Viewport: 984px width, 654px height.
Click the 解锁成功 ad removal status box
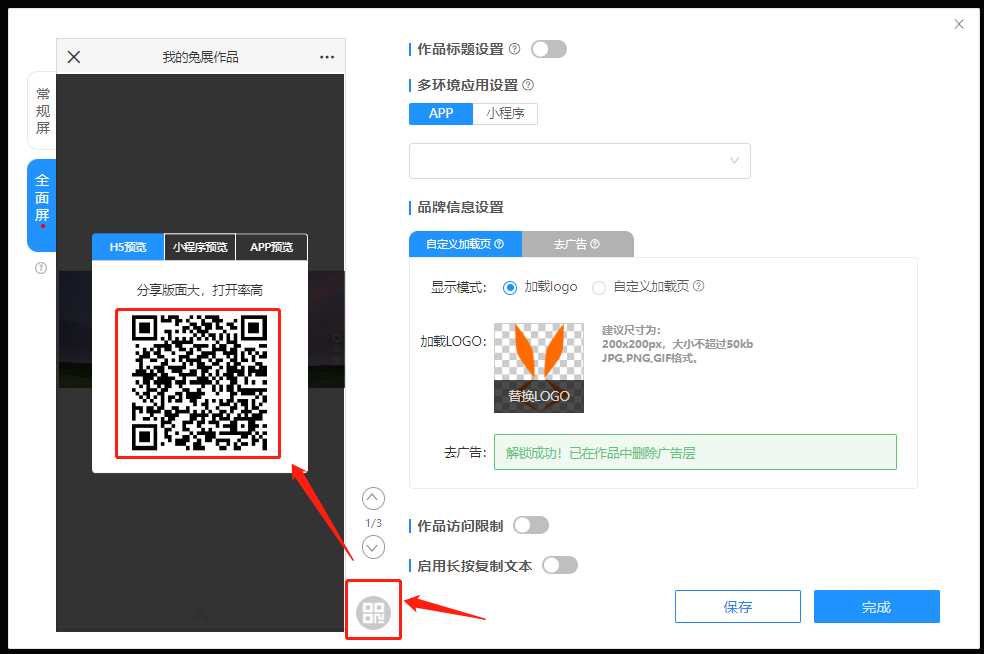[695, 452]
